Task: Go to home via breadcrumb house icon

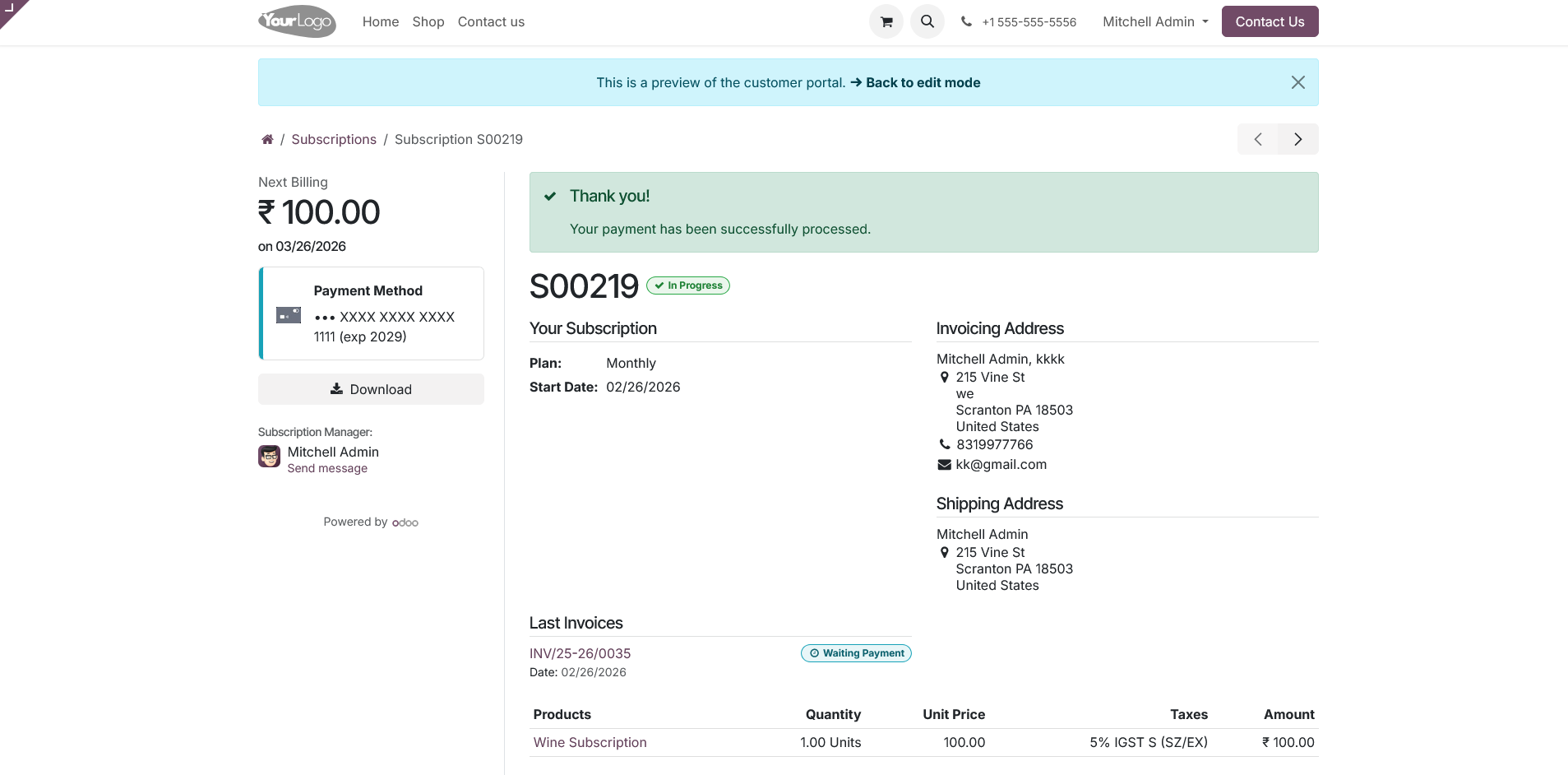Action: coord(267,139)
